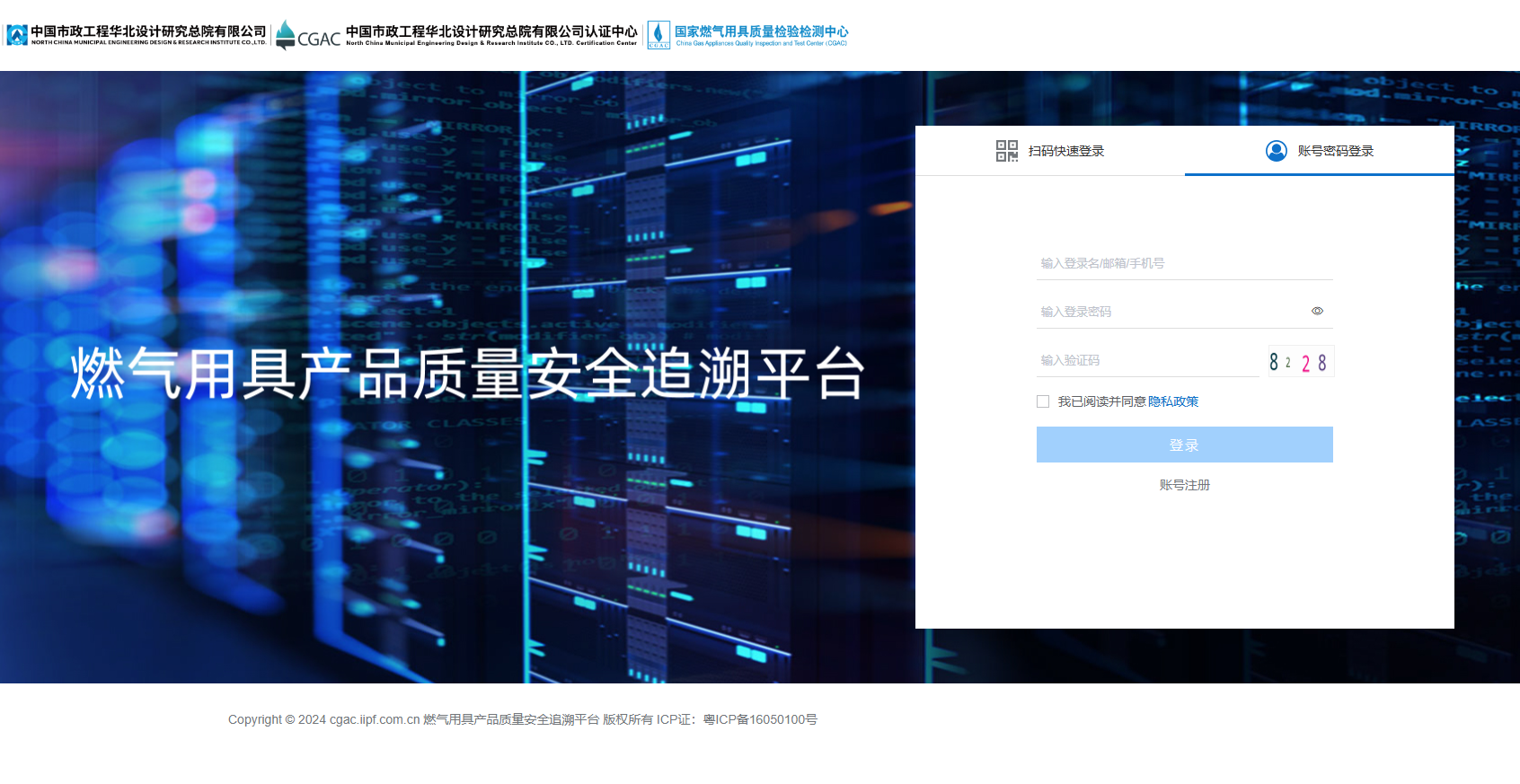Show password using the eye icon
Viewport: 1520px width, 784px height.
click(1317, 312)
